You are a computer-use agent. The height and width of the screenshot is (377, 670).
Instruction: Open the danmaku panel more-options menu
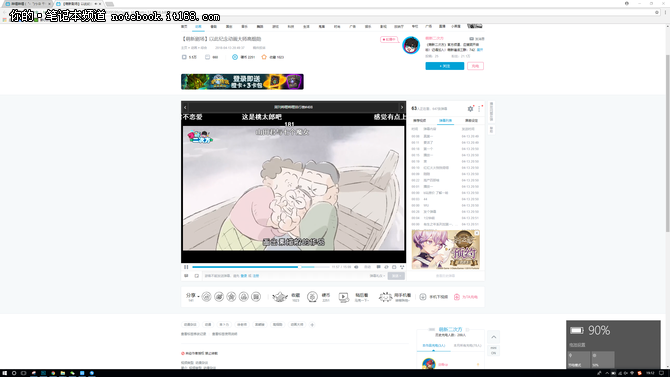click(x=479, y=109)
